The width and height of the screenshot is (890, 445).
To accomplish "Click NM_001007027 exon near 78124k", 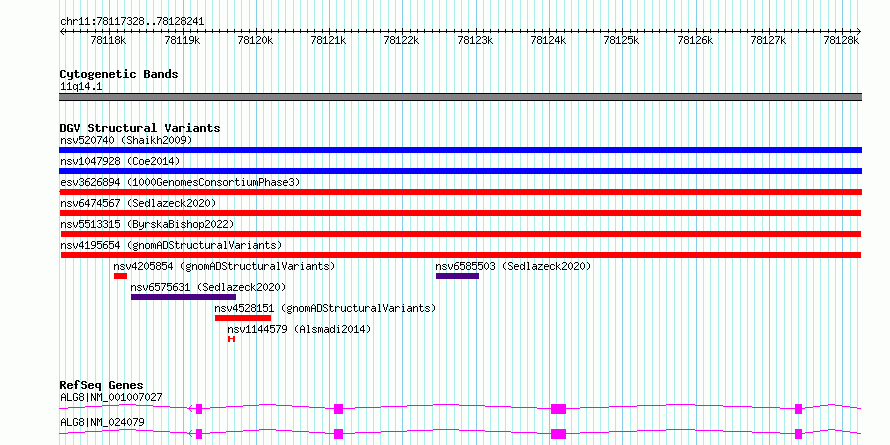I will (559, 409).
